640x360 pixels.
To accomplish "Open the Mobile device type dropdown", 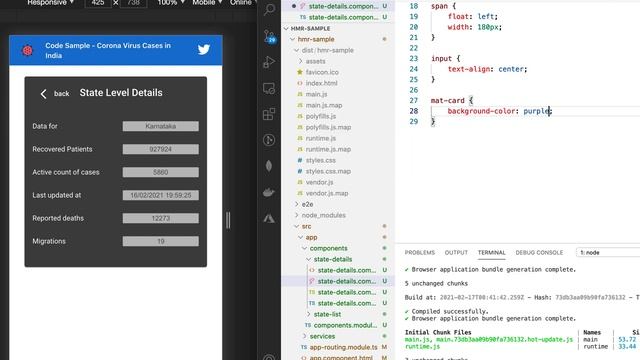I will click(207, 2).
